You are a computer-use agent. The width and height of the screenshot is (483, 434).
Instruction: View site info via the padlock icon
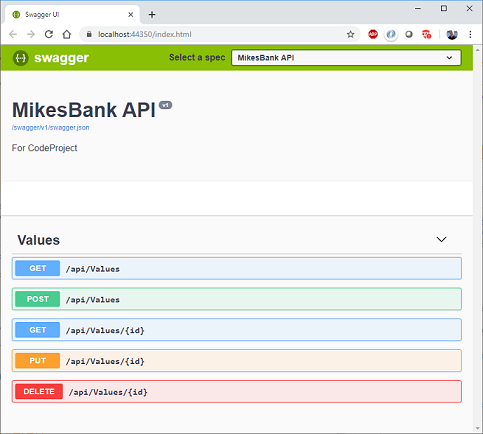coord(89,34)
